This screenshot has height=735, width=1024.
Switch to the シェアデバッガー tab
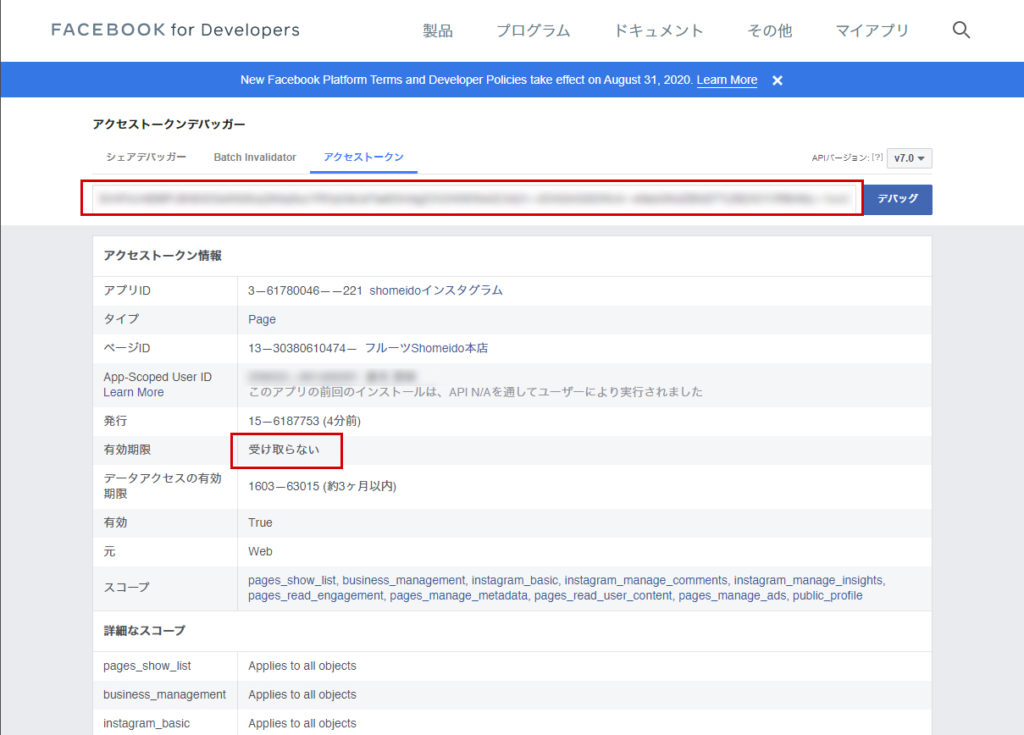pyautogui.click(x=146, y=157)
